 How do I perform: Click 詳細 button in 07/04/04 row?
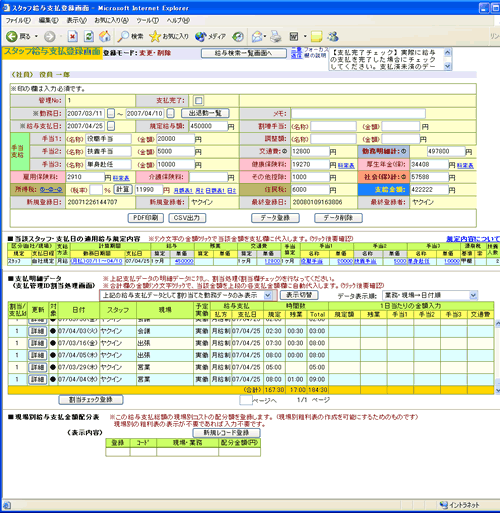37,379
